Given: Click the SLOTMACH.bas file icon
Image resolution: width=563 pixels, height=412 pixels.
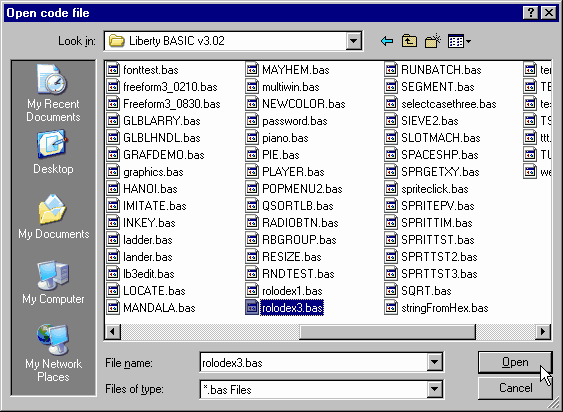Looking at the screenshot, I should tap(391, 138).
